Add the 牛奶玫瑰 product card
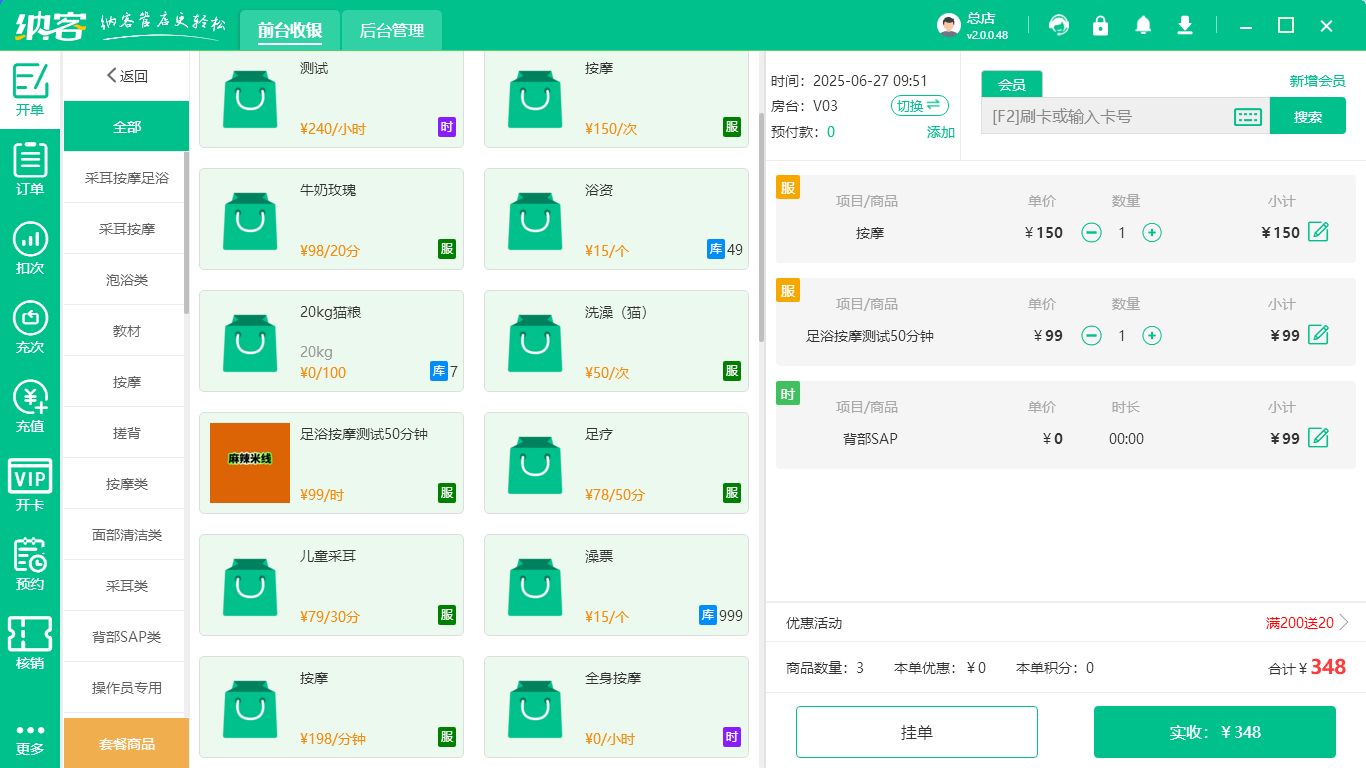 pos(331,219)
